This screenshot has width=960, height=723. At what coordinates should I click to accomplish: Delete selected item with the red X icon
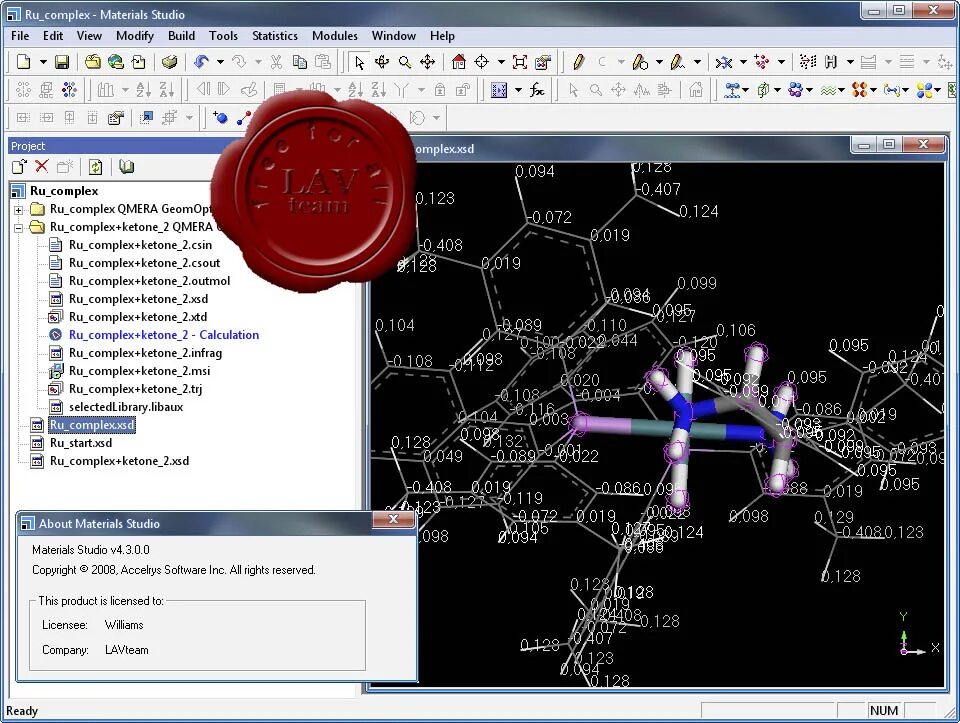tap(42, 167)
